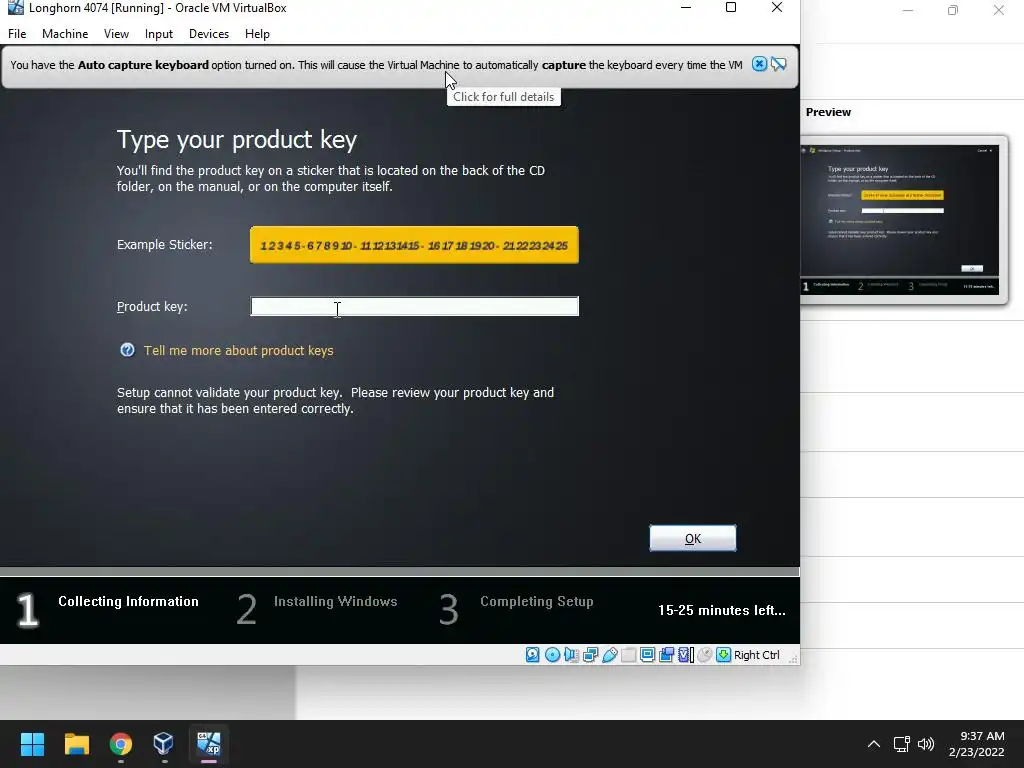Maximize the Longhorn 4074 VM window
1024x768 pixels.
731,8
